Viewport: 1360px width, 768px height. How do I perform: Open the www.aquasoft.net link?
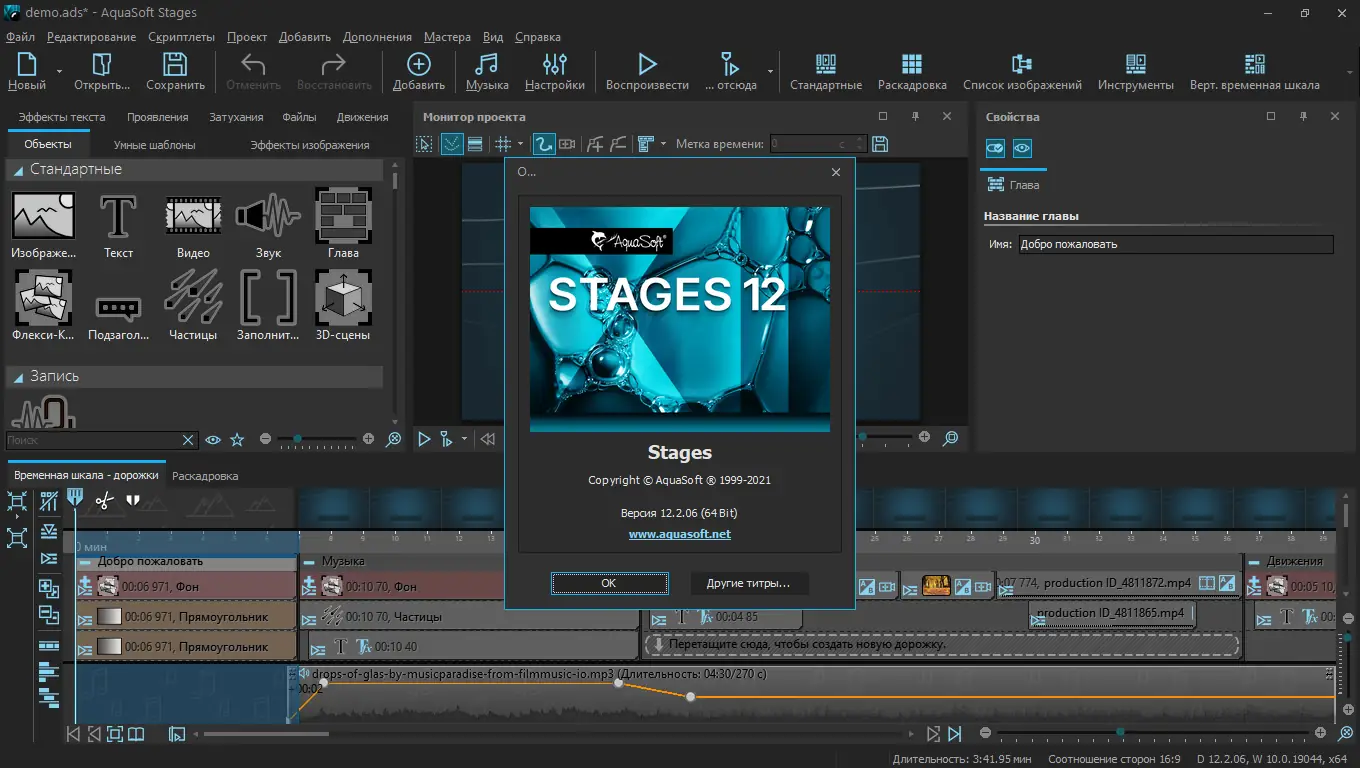pyautogui.click(x=679, y=534)
